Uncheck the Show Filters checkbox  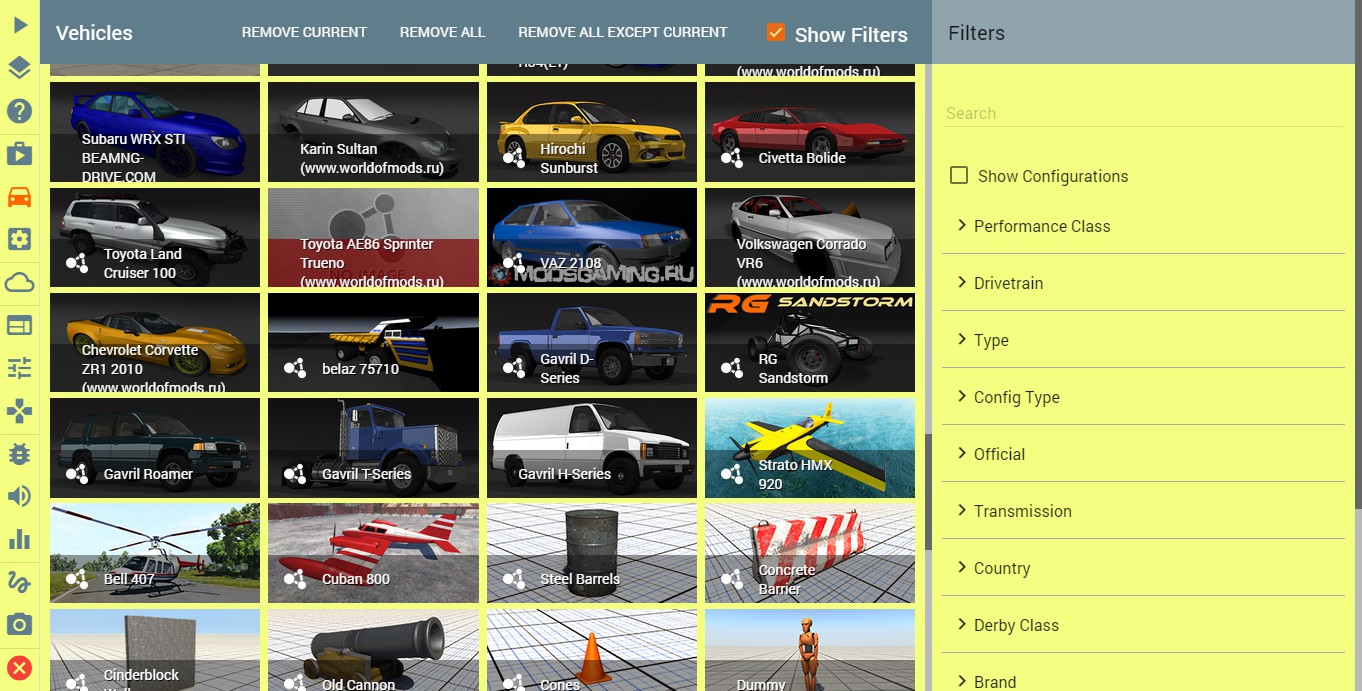point(776,32)
